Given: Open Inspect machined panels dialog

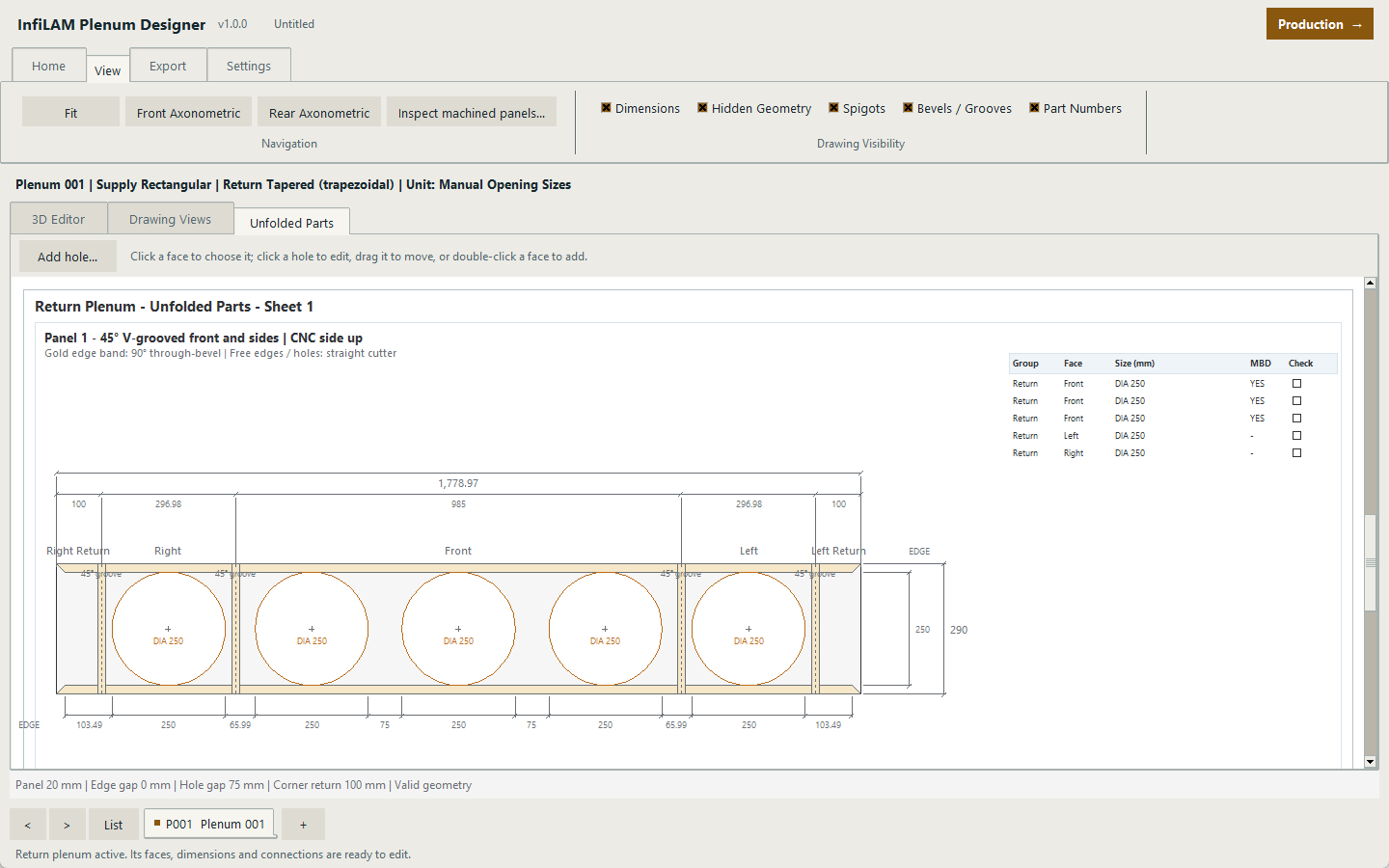Looking at the screenshot, I should (x=472, y=112).
